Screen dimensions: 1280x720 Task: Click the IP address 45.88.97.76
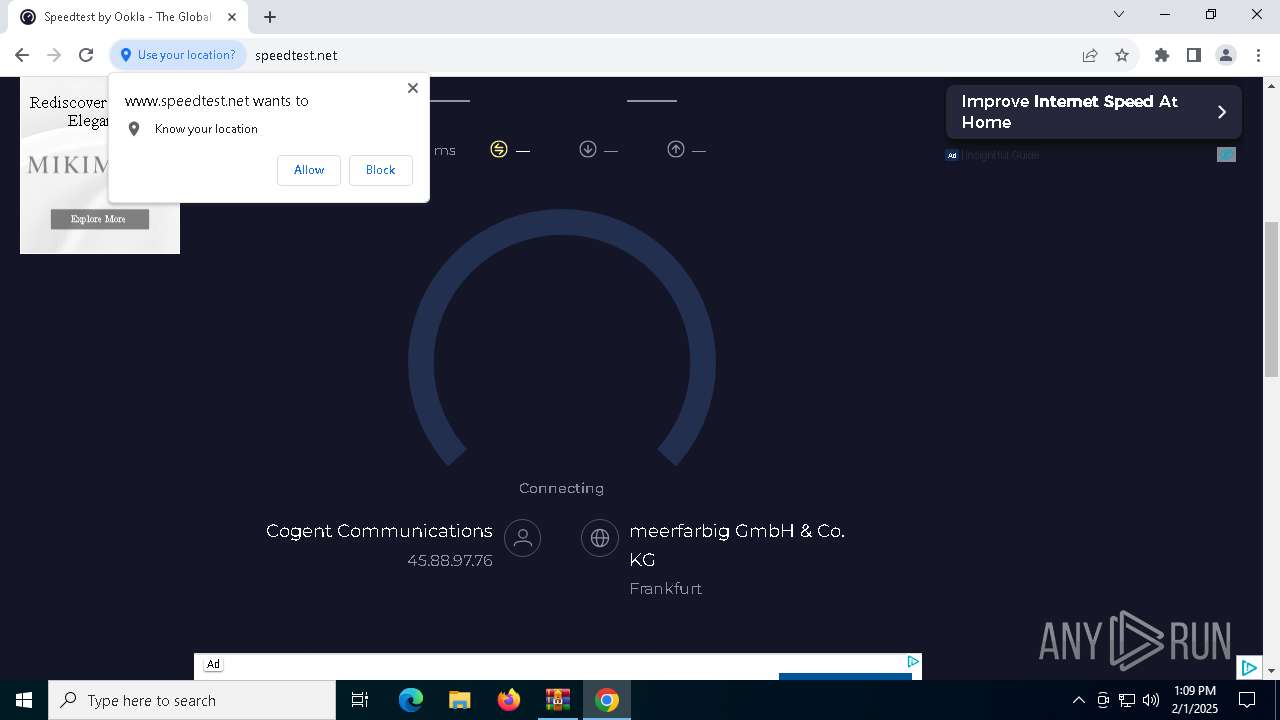point(450,560)
